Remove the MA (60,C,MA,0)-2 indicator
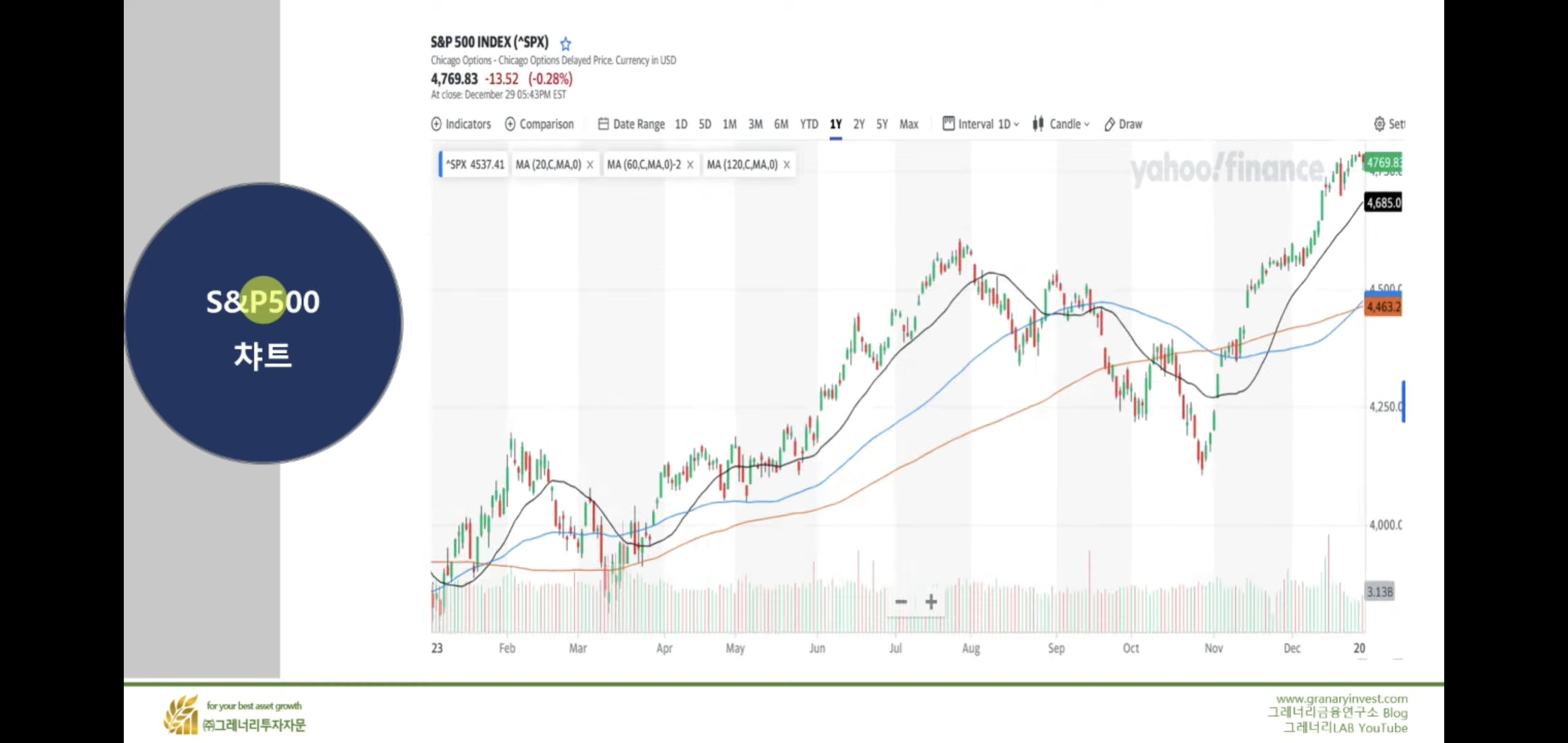Viewport: 1568px width, 743px height. 690,164
